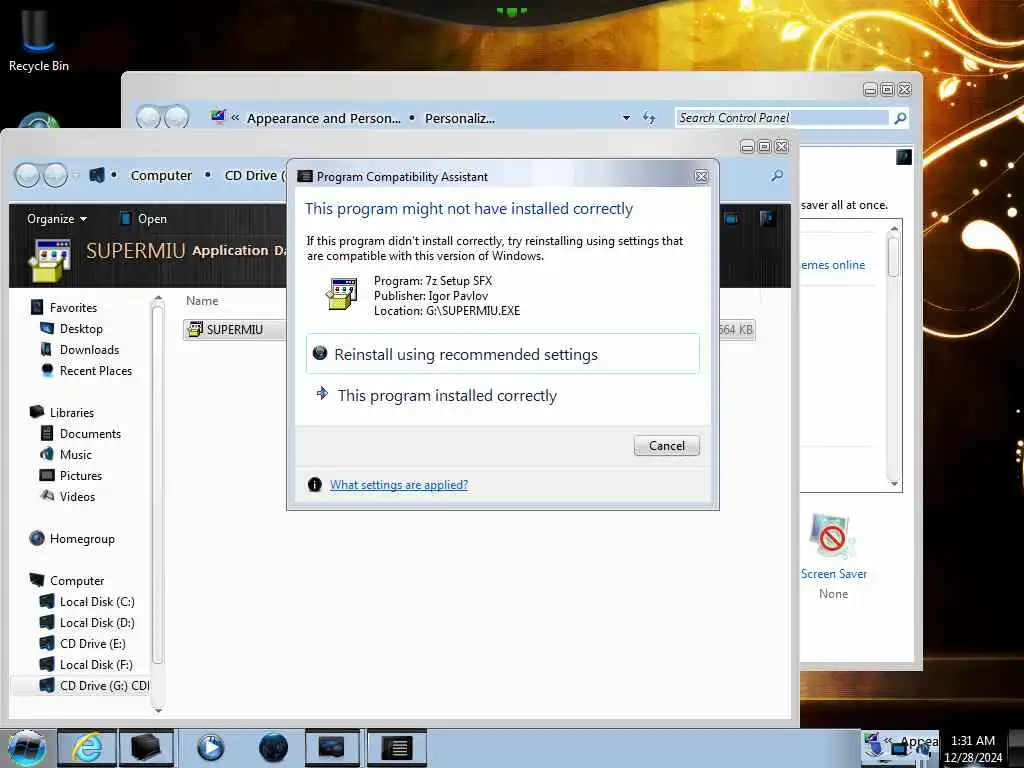Open Recent Places in Favorites
Viewport: 1024px width, 768px height.
pos(95,370)
